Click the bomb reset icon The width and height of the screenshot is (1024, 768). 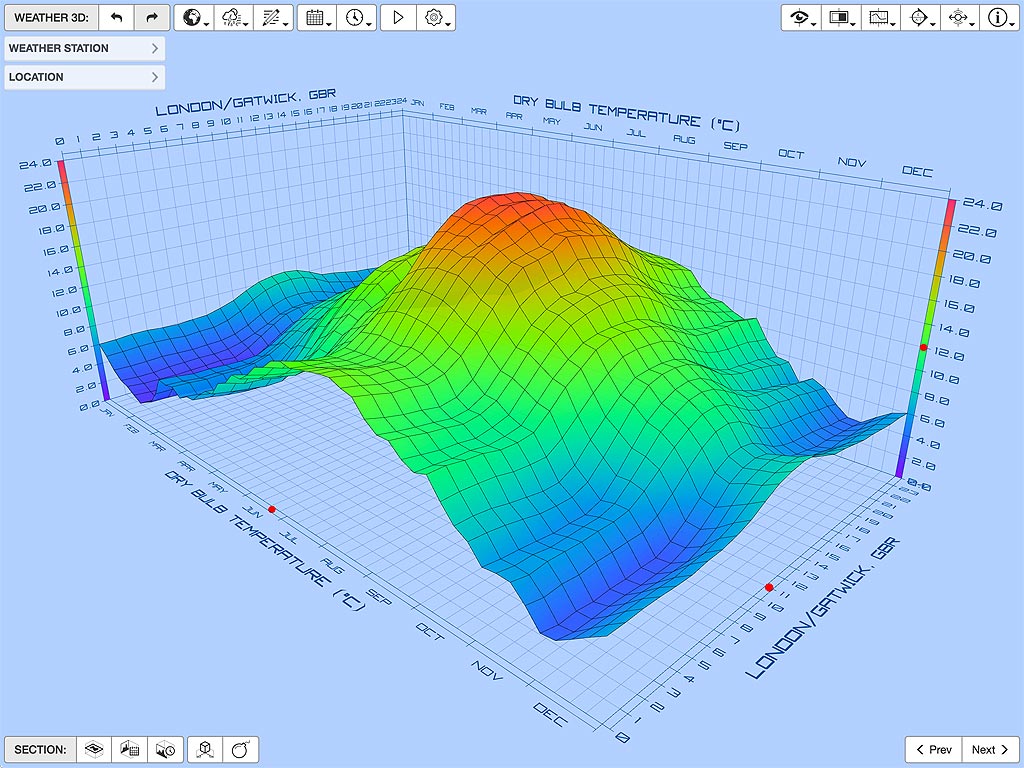coord(241,750)
